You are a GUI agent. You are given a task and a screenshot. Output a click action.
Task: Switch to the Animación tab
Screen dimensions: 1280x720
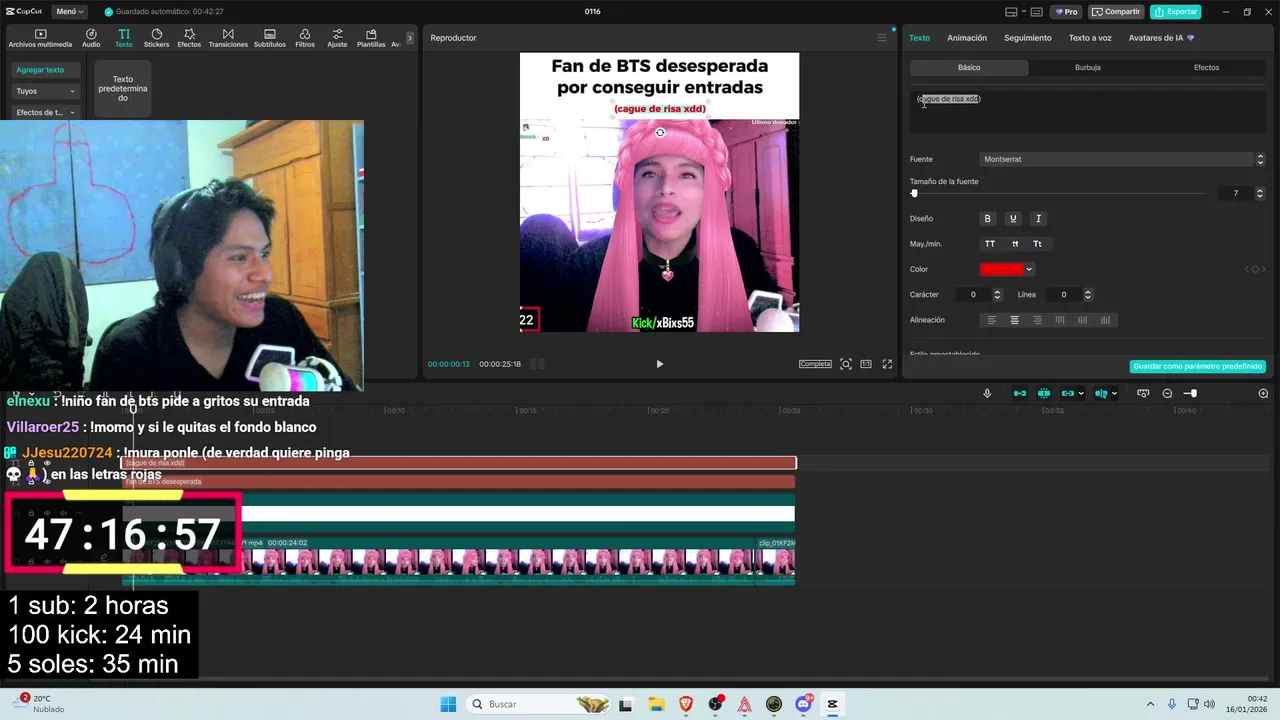(x=967, y=38)
